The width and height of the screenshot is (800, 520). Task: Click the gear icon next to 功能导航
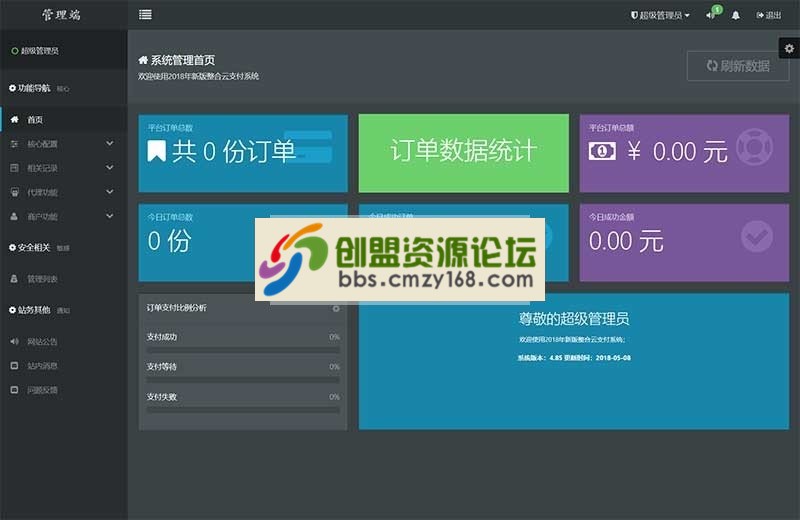tap(12, 88)
